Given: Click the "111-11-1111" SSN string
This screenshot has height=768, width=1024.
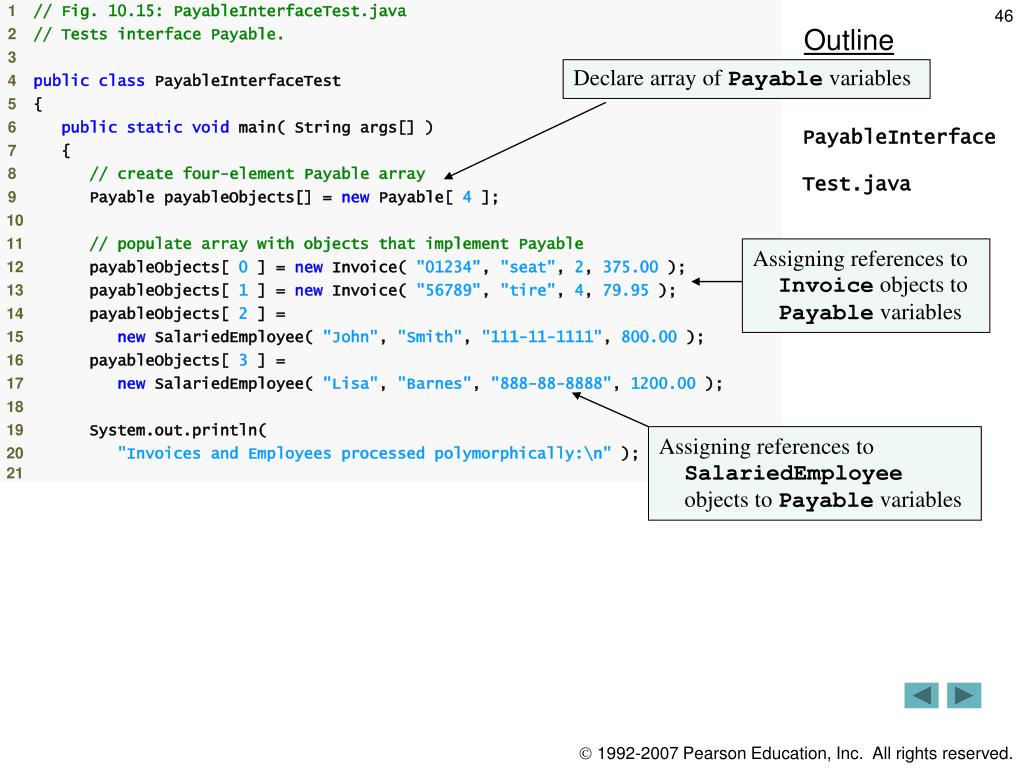Looking at the screenshot, I should [x=541, y=337].
